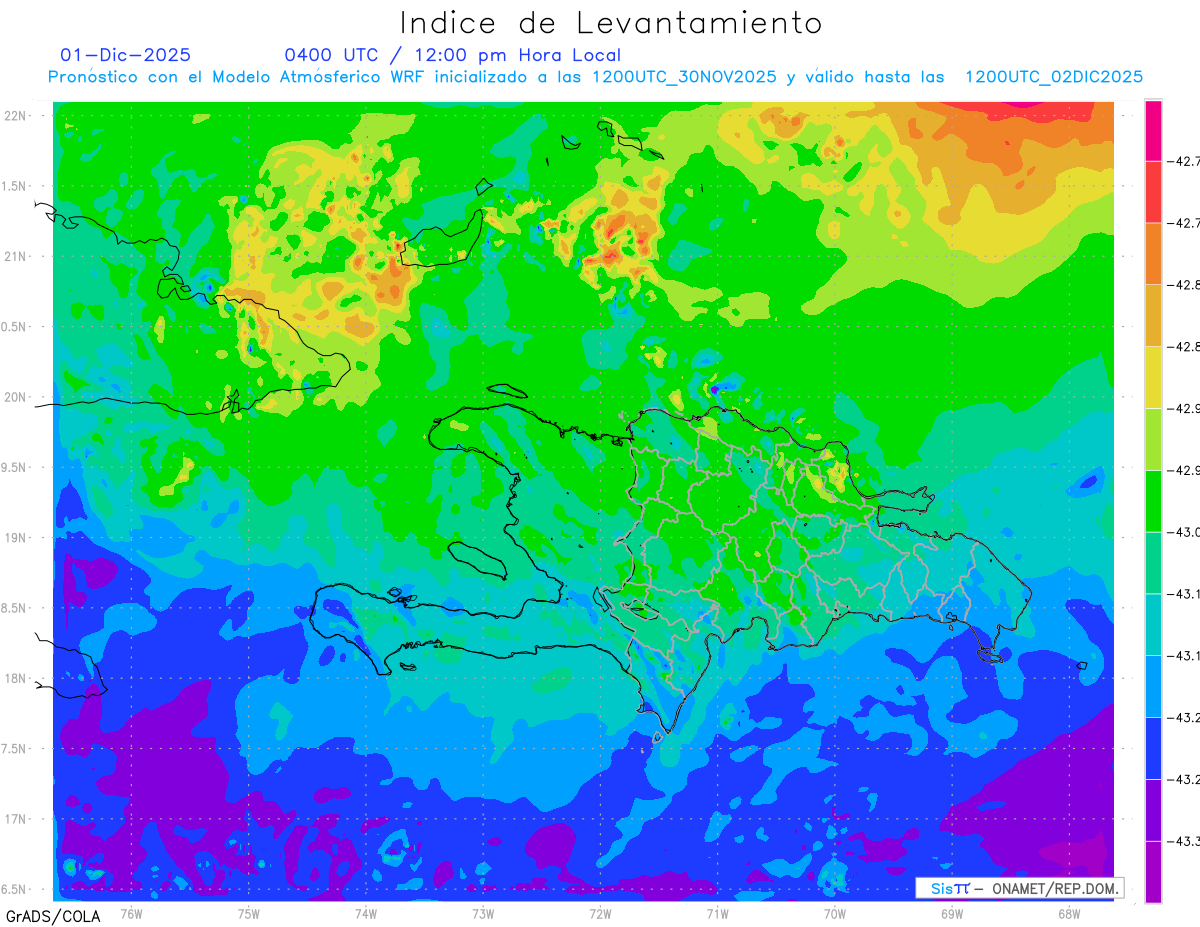
Task: Pick the bright green legend swatch
Action: (1153, 501)
